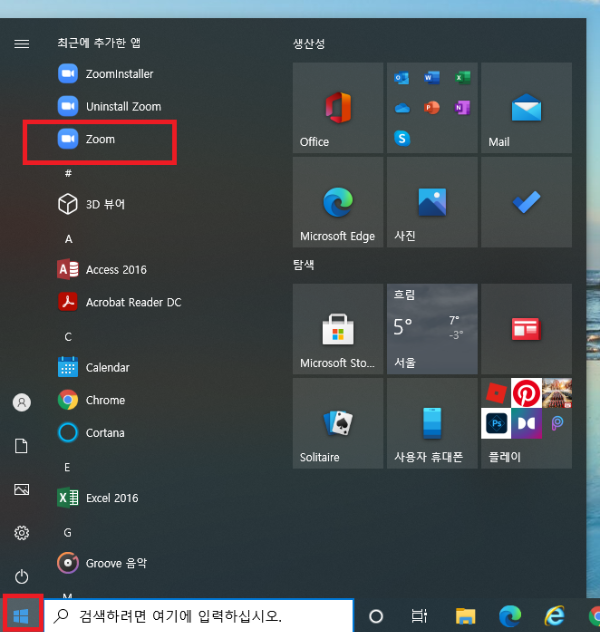Viewport: 600px width, 632px height.
Task: Open 3D 뷰어 app
Action: point(91,204)
